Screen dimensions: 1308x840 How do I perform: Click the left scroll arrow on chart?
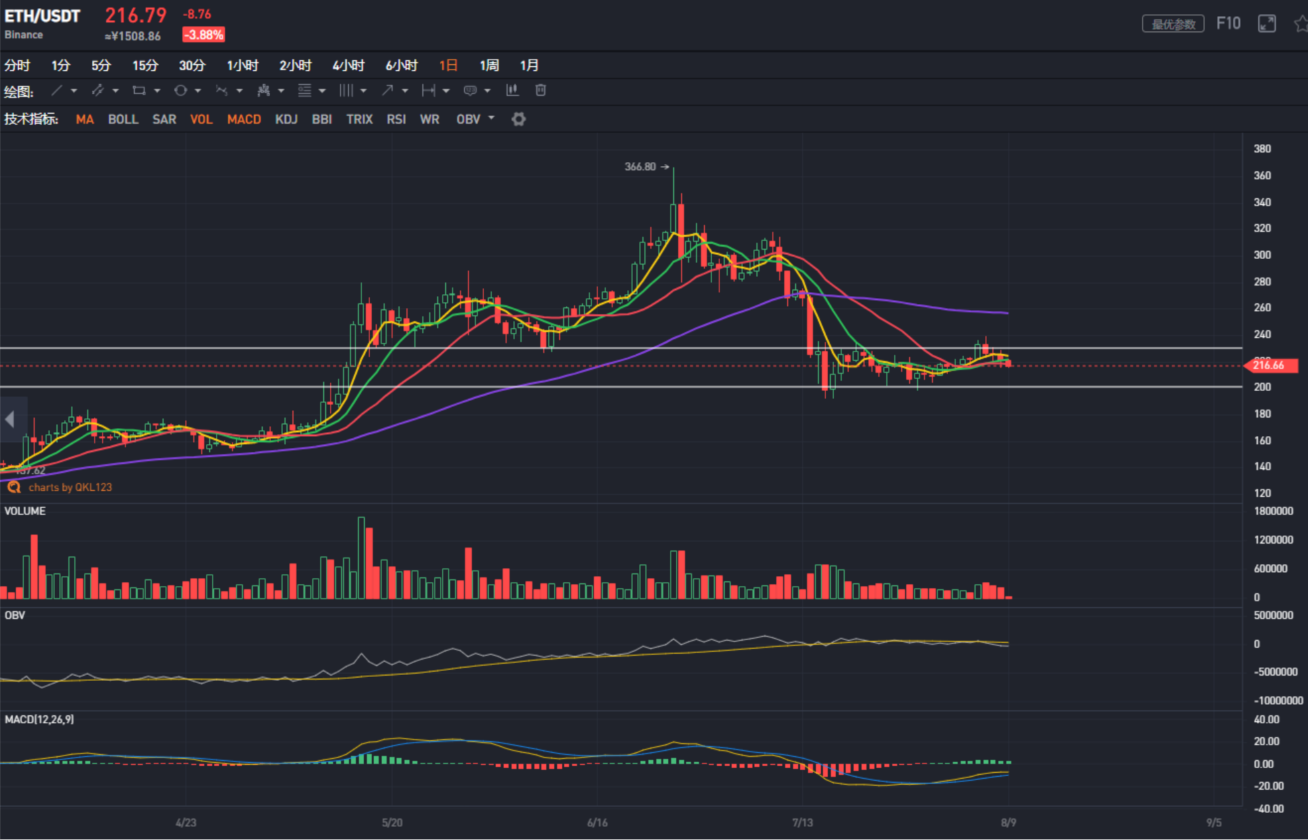[11, 419]
